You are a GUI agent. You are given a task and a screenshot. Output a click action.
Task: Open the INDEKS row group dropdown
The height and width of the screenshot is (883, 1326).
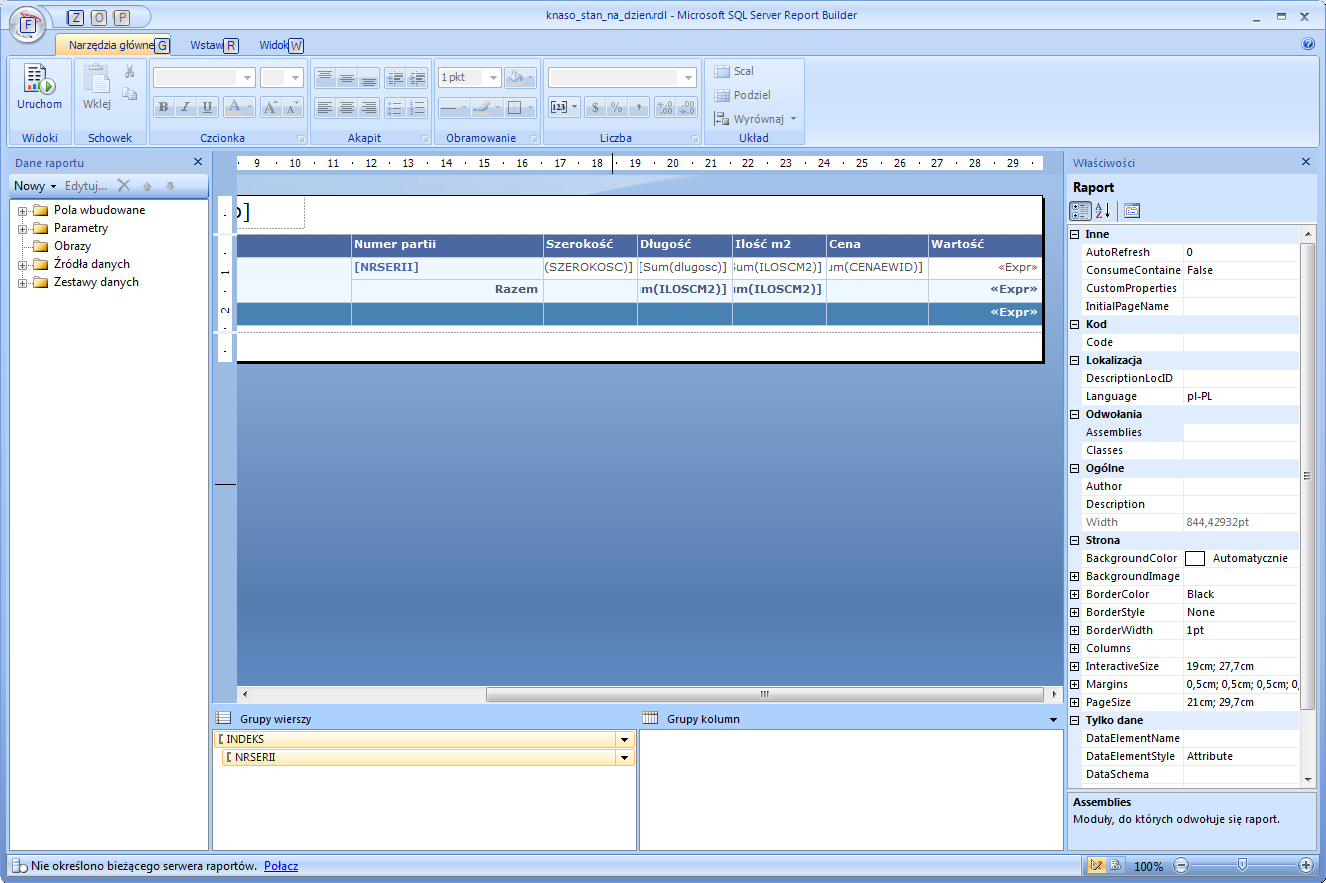click(x=625, y=740)
